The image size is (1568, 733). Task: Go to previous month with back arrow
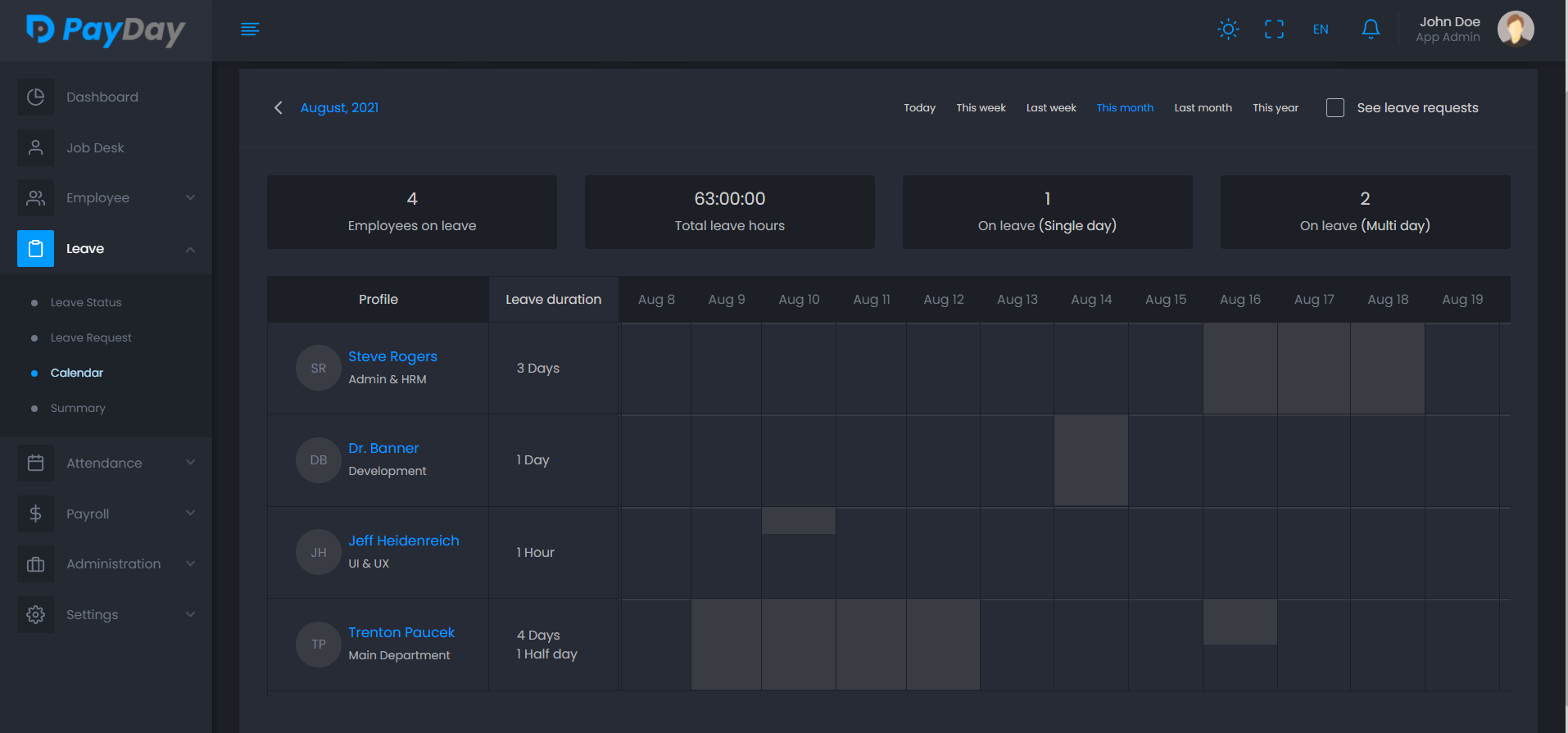coord(279,108)
